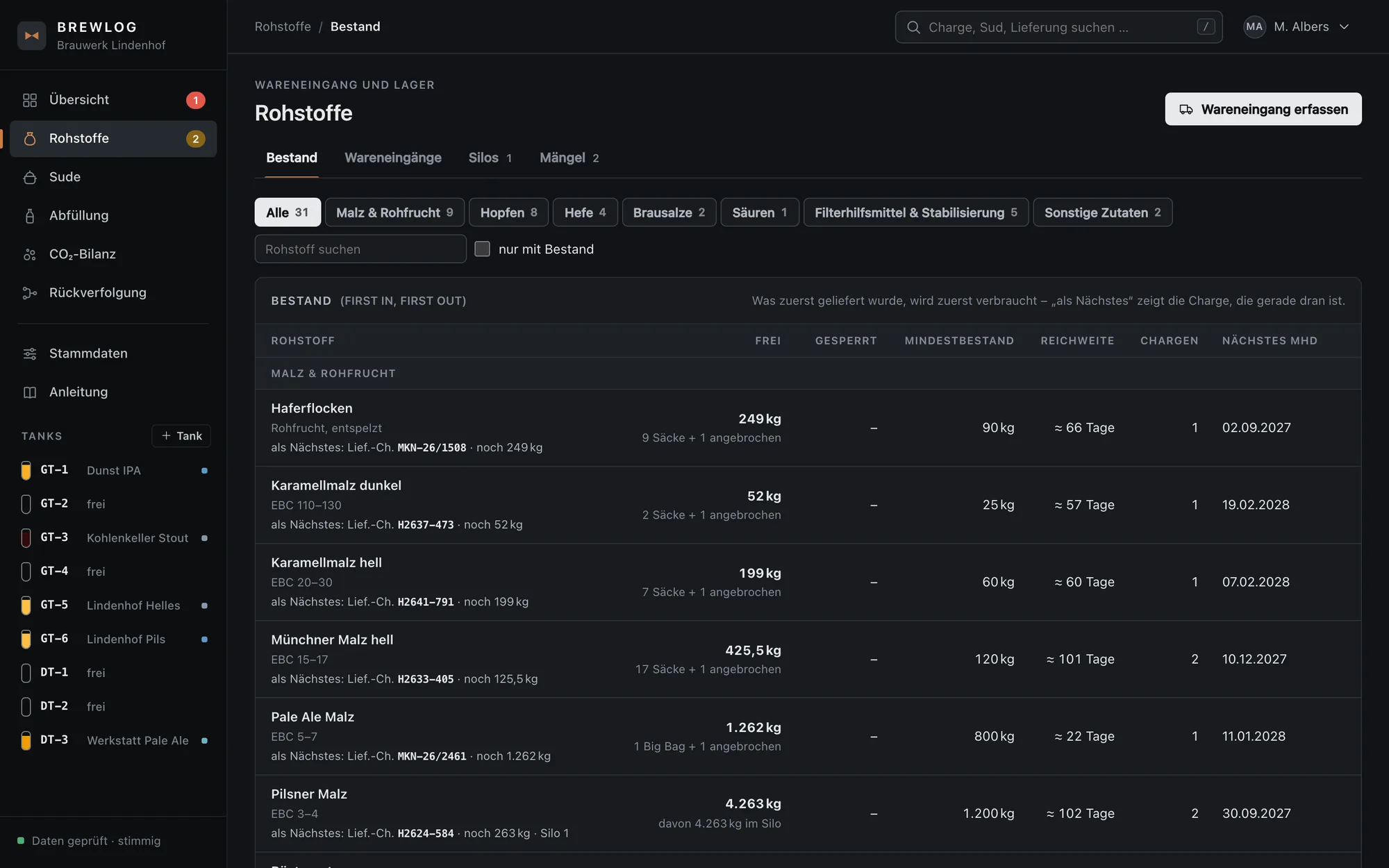The image size is (1389, 868).
Task: Click the Rohstoffe breadcrumb link
Action: tap(283, 26)
